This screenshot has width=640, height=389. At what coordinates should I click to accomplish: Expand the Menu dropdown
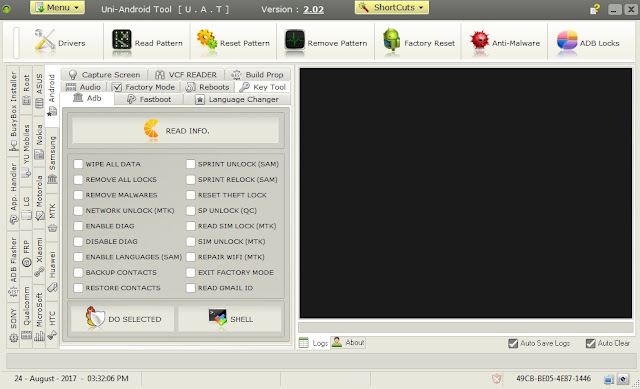click(57, 7)
